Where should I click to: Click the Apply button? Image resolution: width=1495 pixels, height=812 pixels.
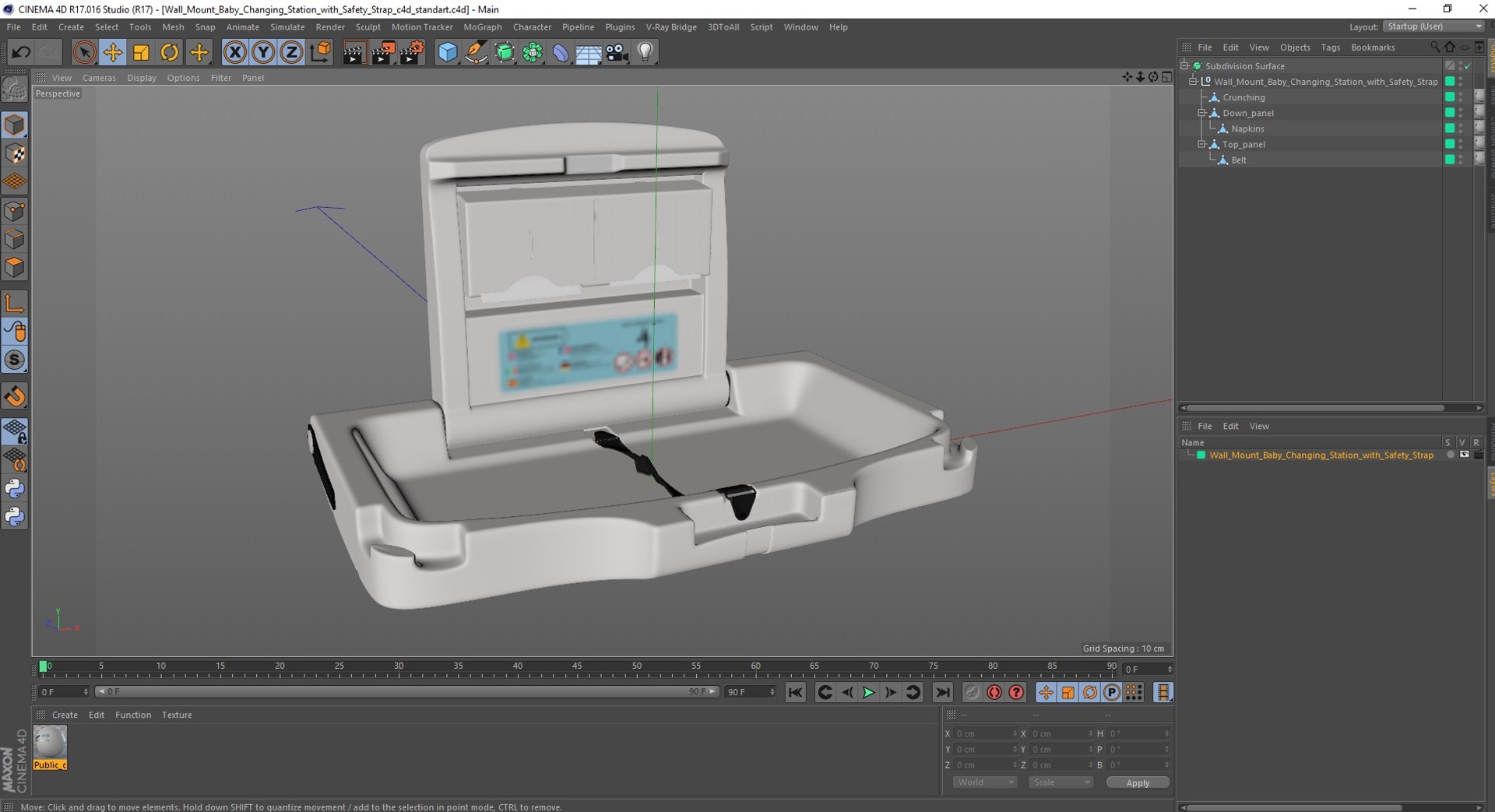pyautogui.click(x=1137, y=782)
